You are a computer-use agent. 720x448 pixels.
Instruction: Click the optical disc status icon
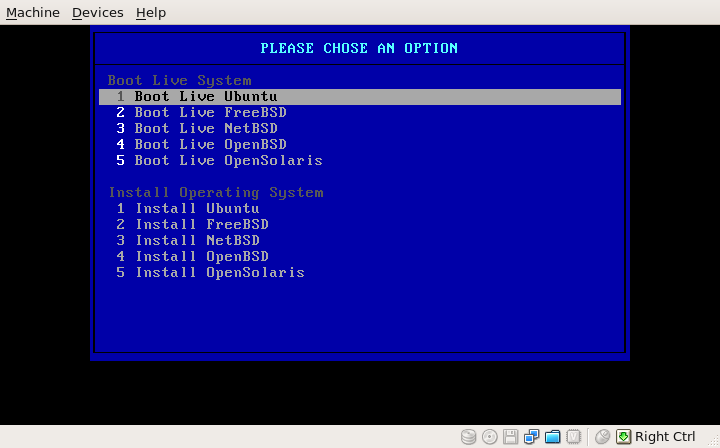coord(489,437)
